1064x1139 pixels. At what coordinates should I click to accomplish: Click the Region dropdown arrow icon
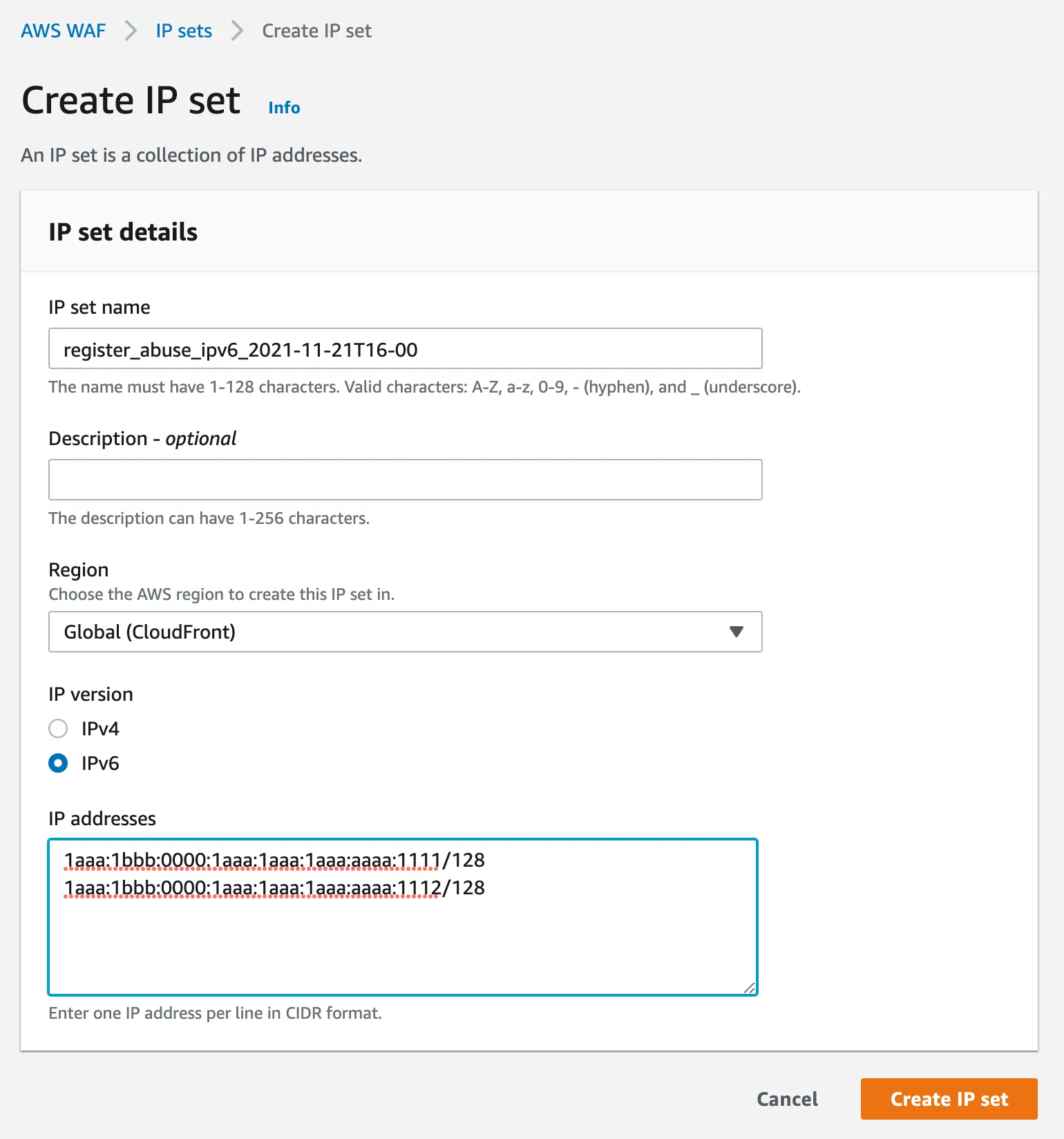click(737, 632)
